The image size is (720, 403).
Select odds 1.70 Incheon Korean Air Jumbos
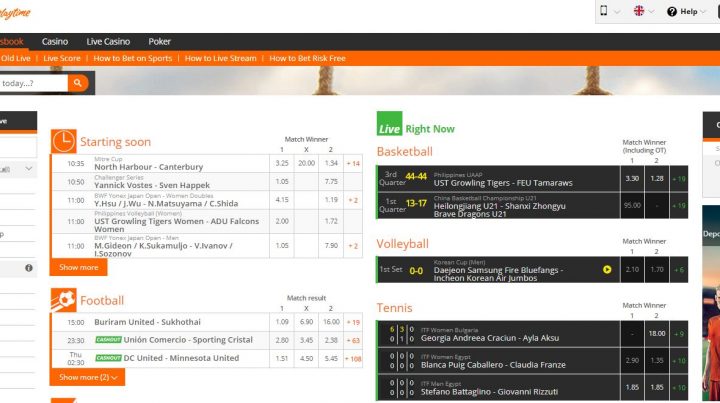tap(657, 269)
